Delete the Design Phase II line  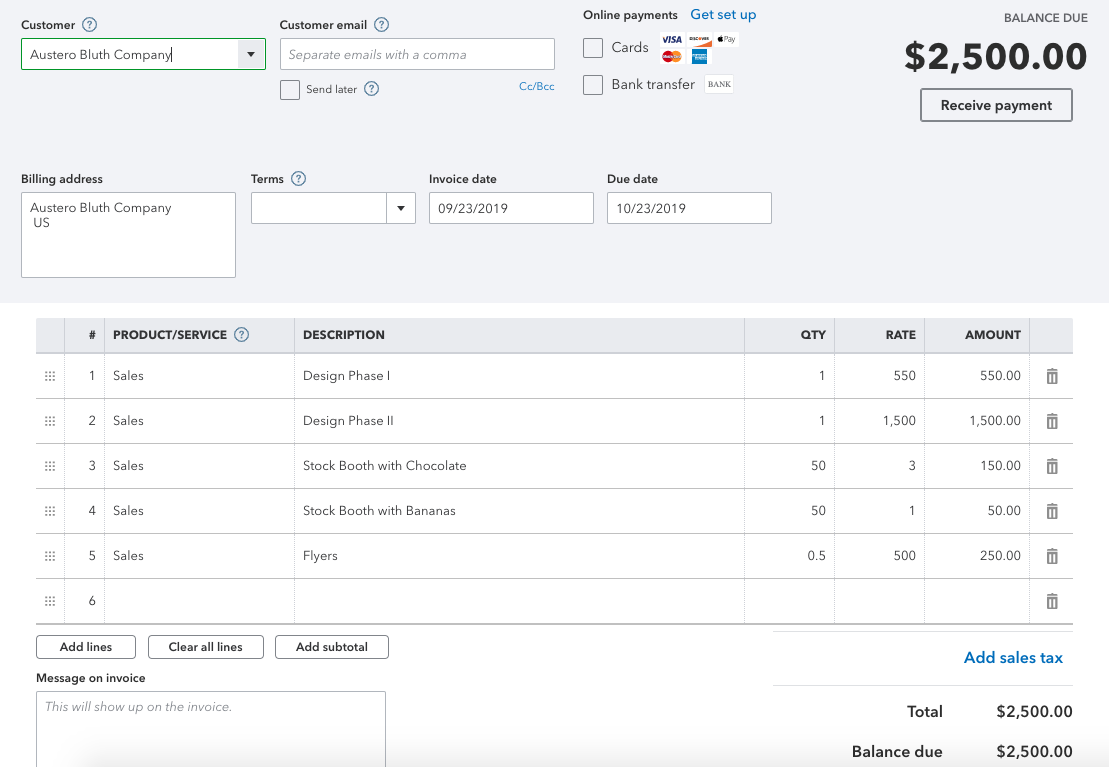click(x=1052, y=421)
